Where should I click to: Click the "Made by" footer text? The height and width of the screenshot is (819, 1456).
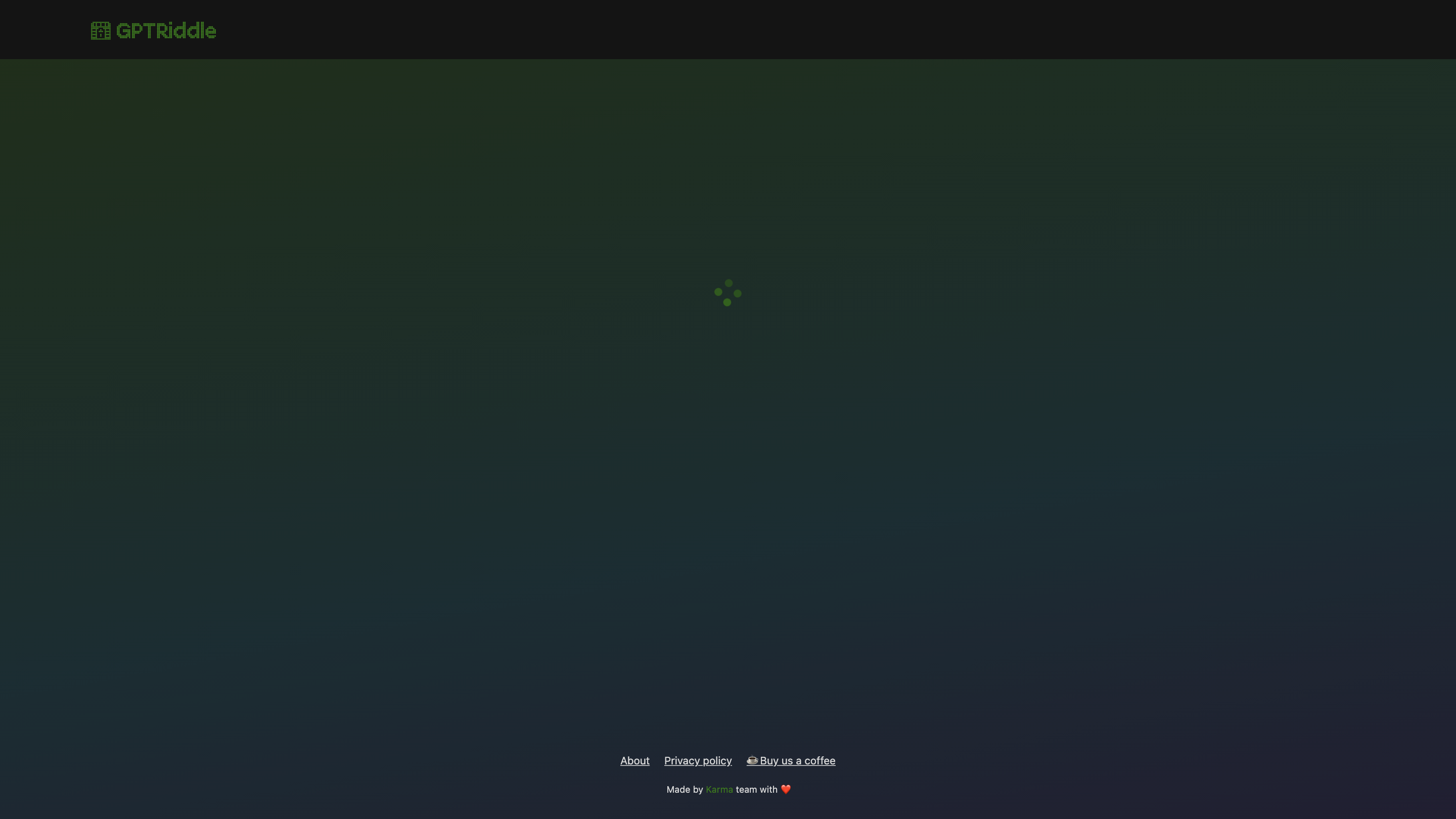(x=685, y=789)
